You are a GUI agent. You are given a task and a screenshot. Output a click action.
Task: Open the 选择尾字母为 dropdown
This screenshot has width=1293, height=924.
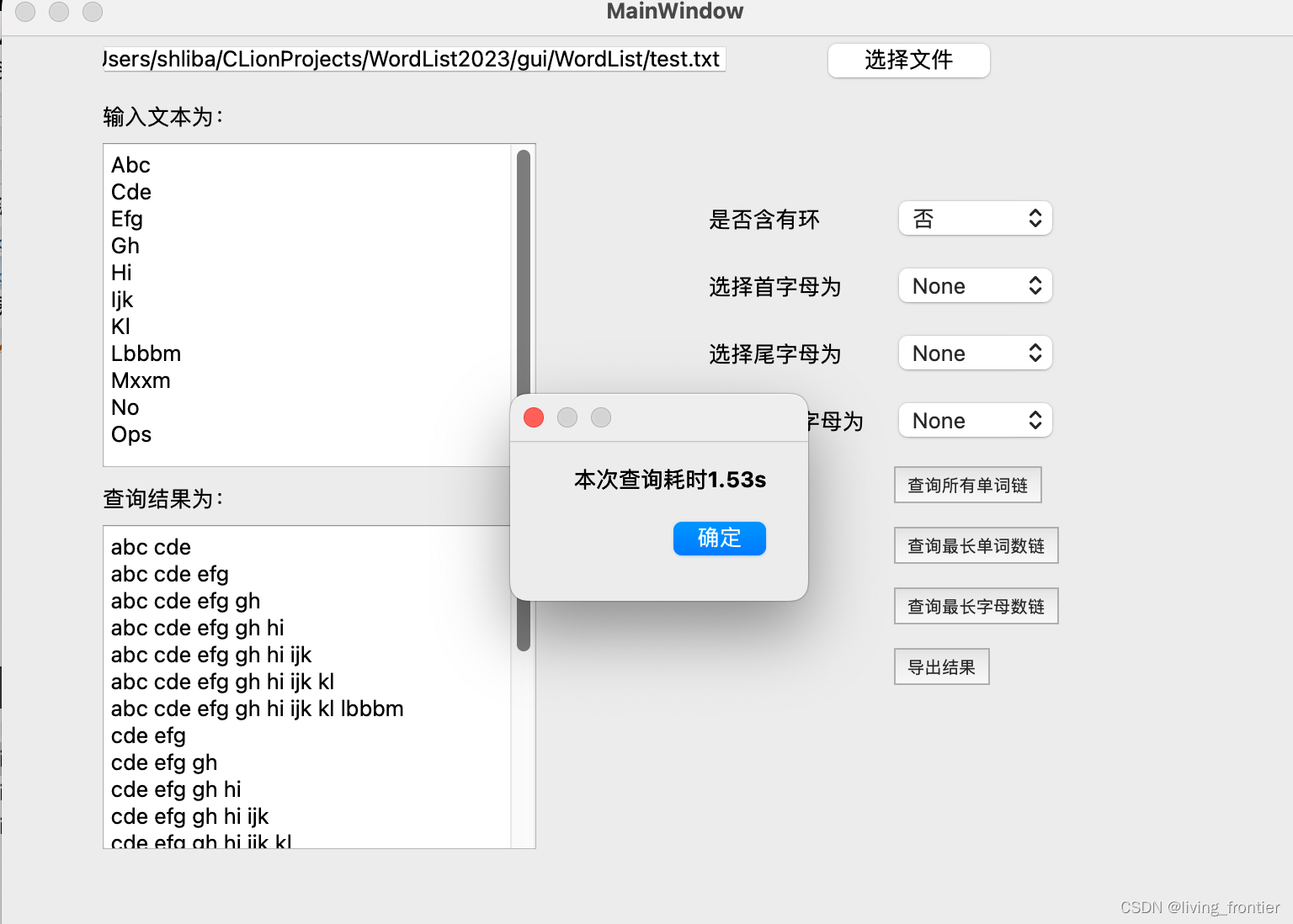pos(976,353)
